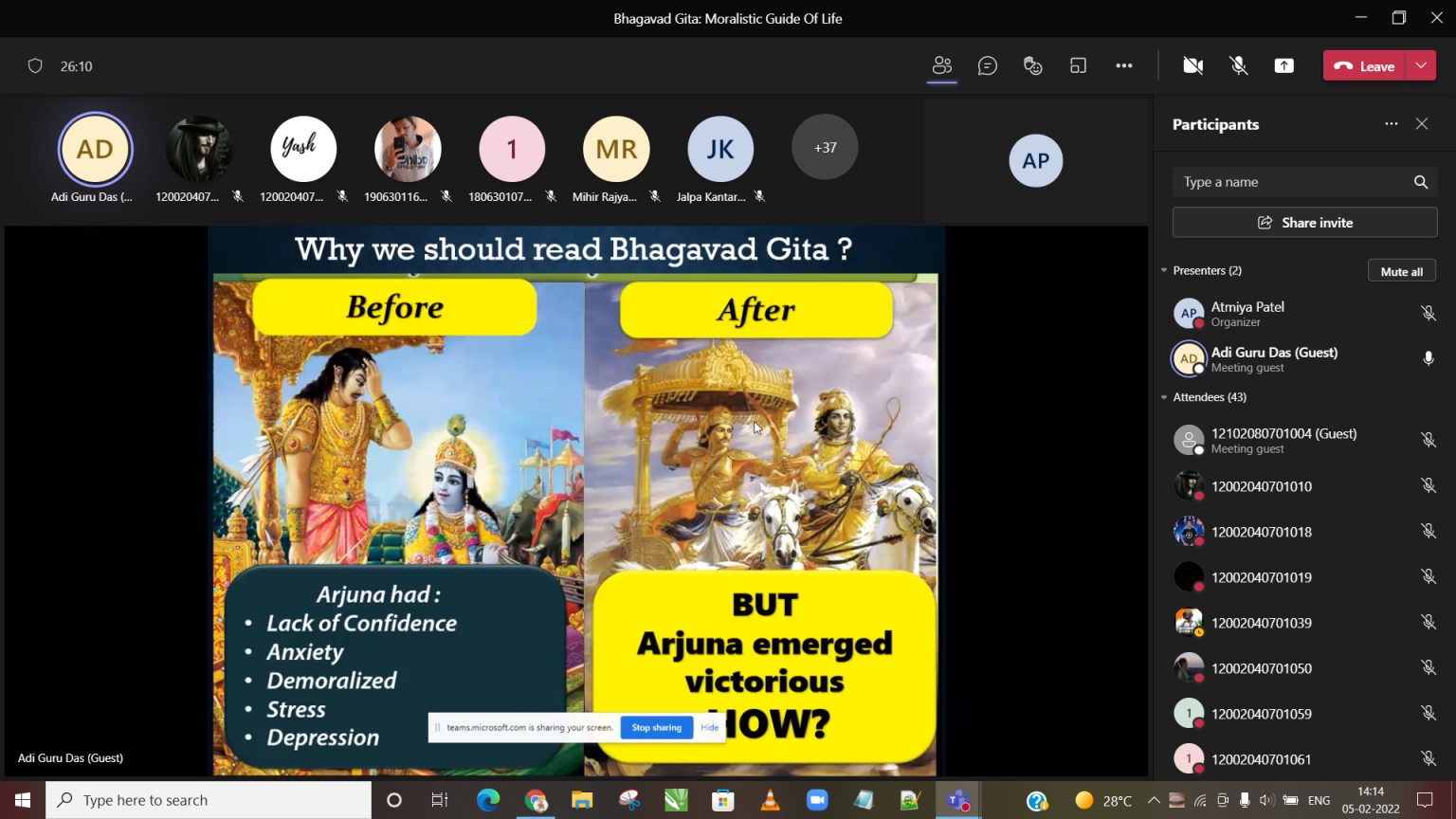Close the Participants pane
Image resolution: width=1456 pixels, height=819 pixels.
(1421, 124)
